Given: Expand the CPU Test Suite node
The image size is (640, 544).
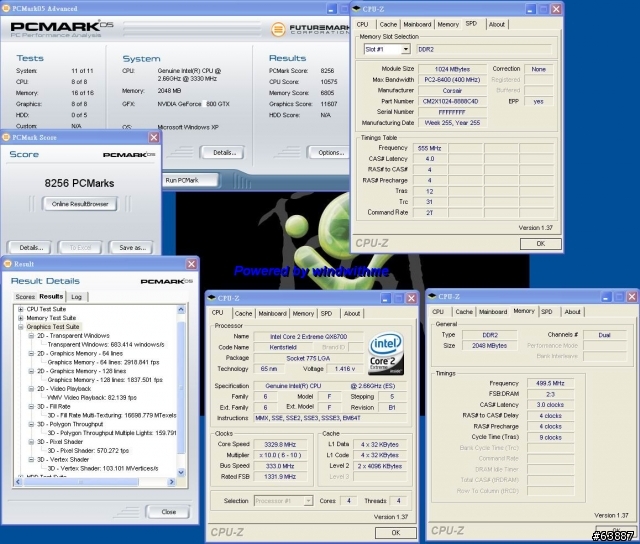Looking at the screenshot, I should (20, 309).
